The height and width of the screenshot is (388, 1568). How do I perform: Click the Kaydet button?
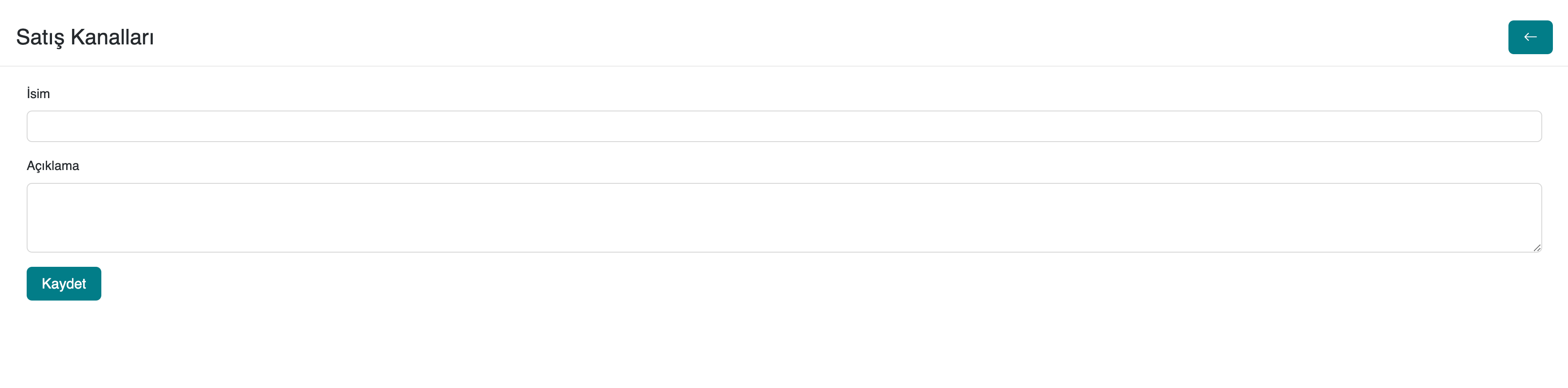click(x=64, y=283)
